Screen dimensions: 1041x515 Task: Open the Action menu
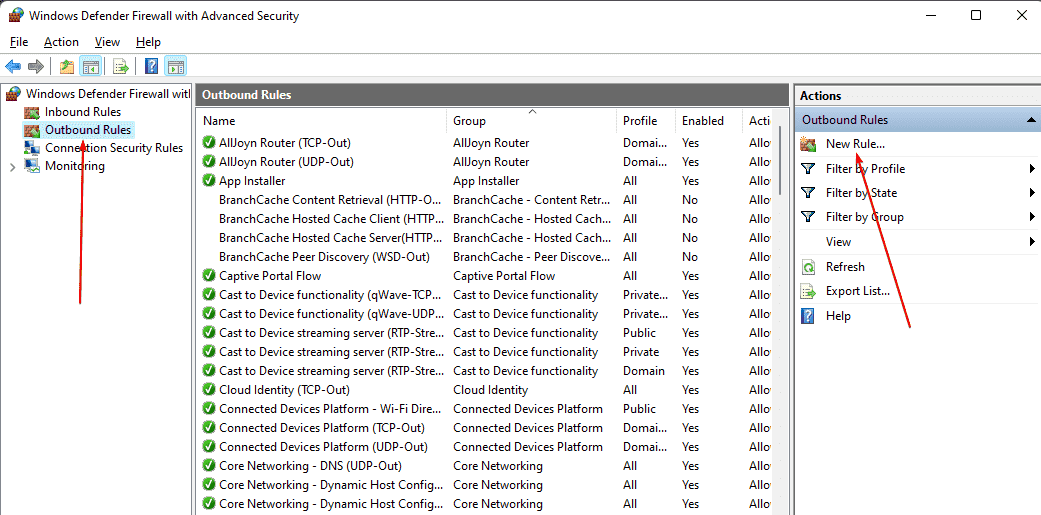[61, 42]
